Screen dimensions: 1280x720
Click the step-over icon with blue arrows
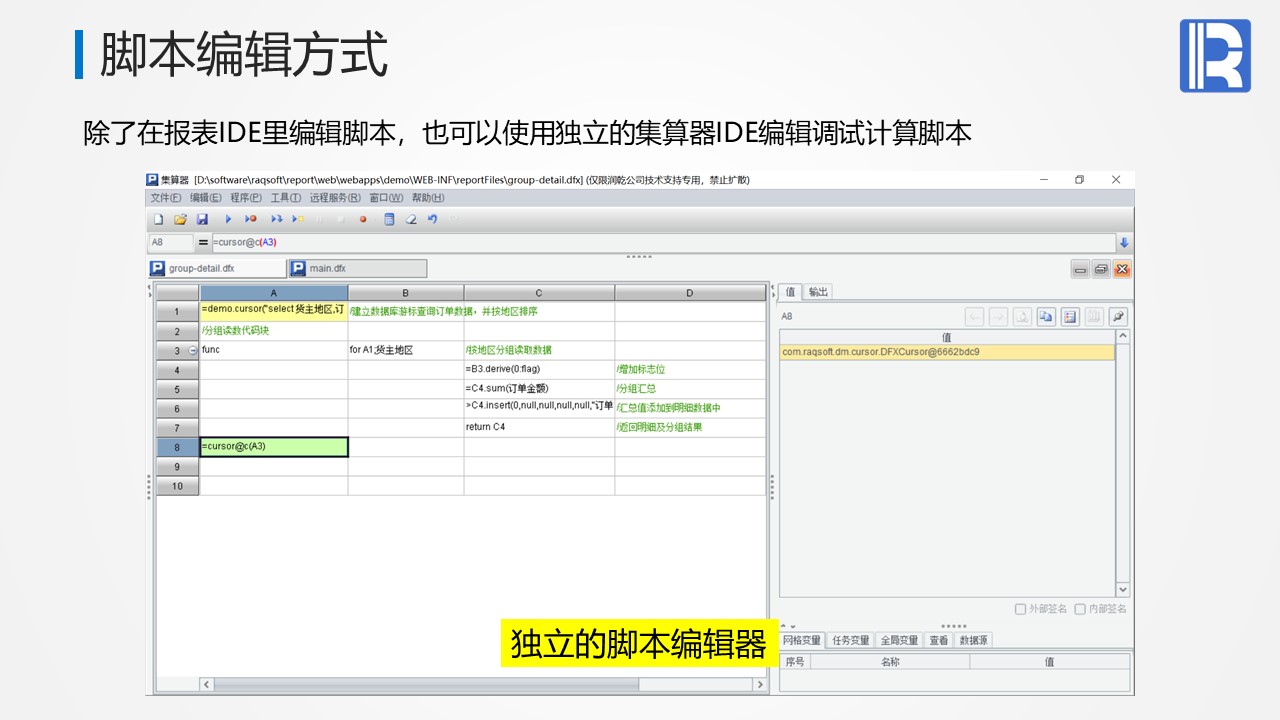click(x=276, y=219)
